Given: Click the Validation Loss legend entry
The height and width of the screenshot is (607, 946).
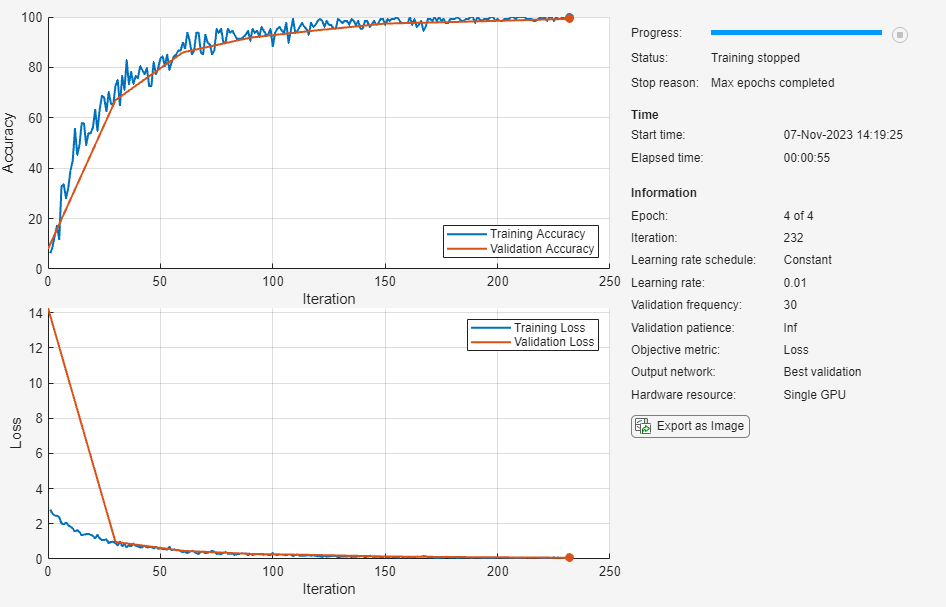Looking at the screenshot, I should point(553,342).
